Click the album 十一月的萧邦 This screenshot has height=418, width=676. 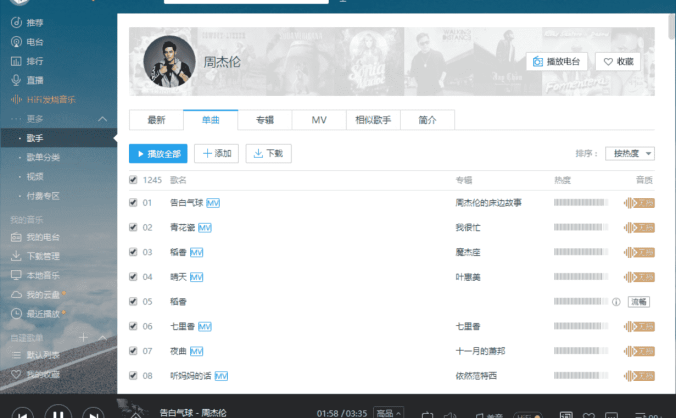coord(480,351)
